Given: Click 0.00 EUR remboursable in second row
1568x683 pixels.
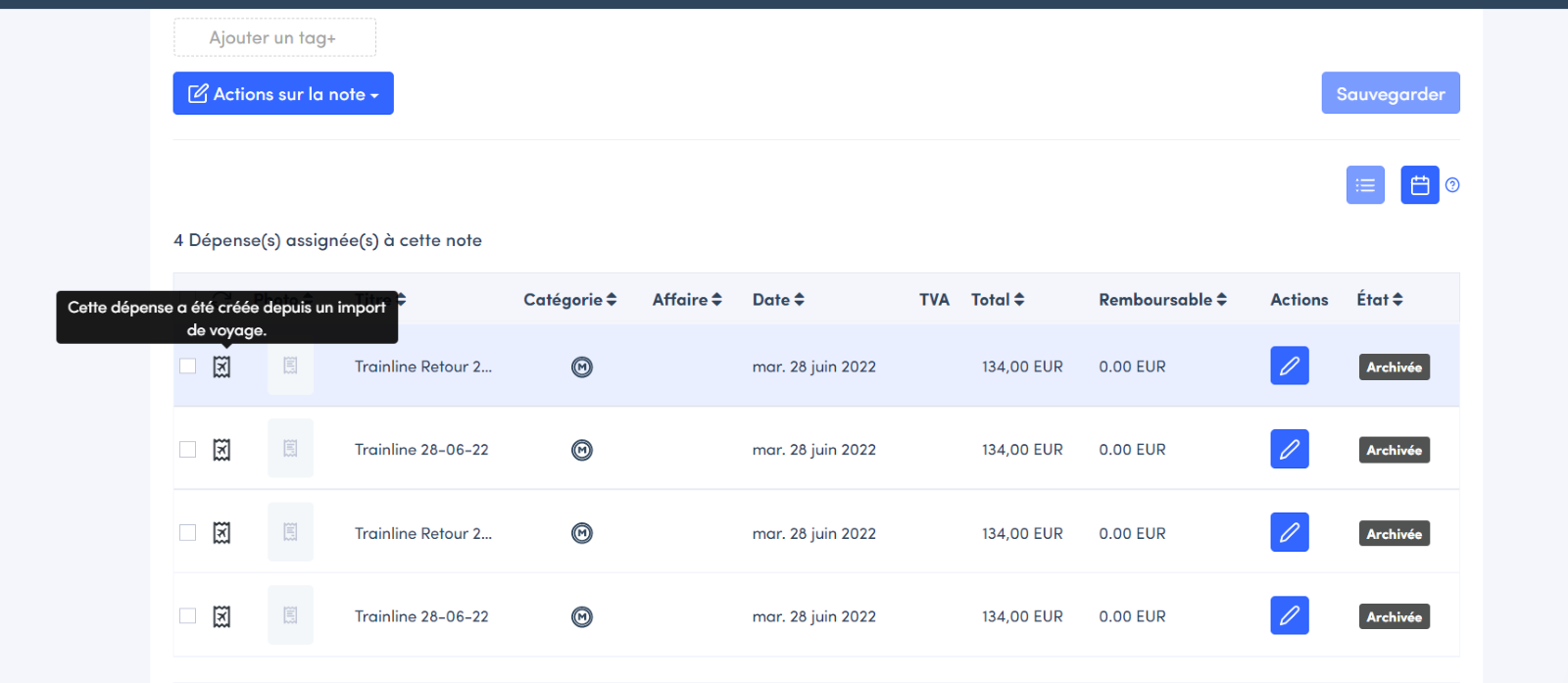Looking at the screenshot, I should [1132, 450].
